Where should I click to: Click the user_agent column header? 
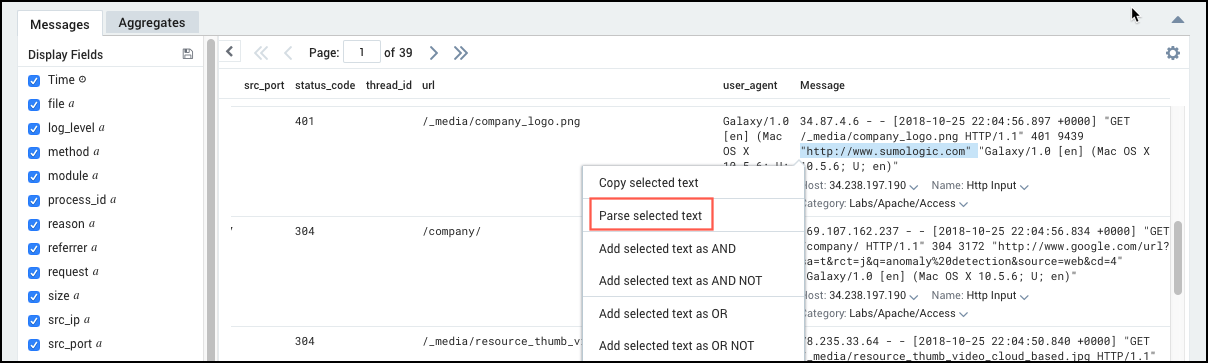[751, 86]
